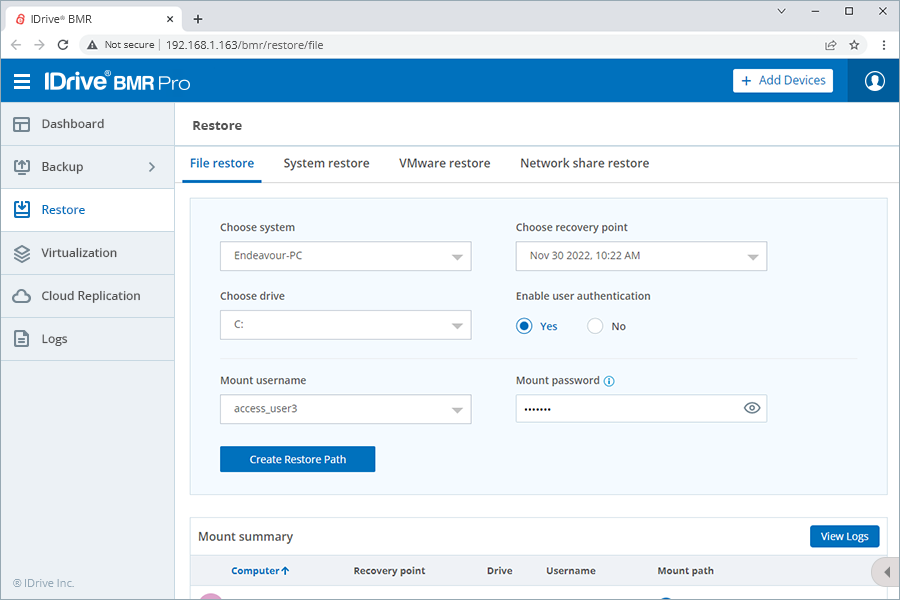900x600 pixels.
Task: Open the Logs sidebar icon
Action: (22, 338)
